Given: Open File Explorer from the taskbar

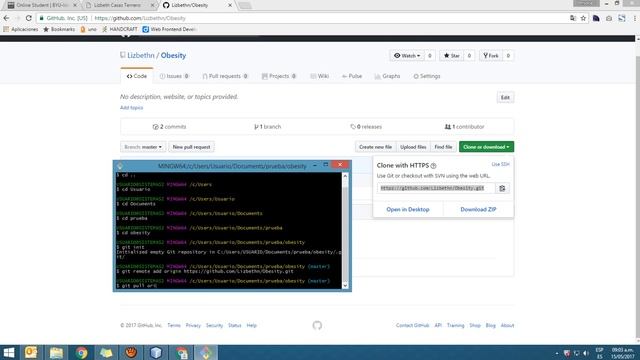Looking at the screenshot, I should click(x=56, y=353).
